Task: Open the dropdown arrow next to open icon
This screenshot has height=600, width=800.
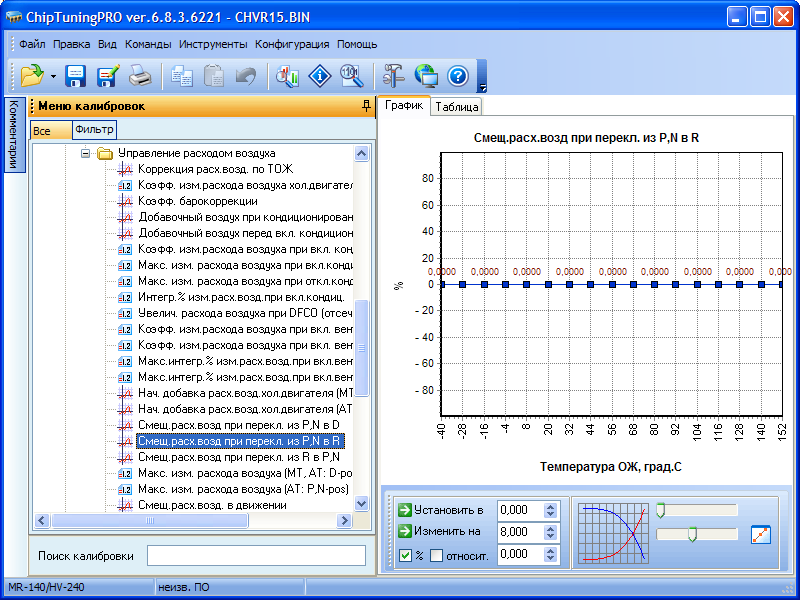Action: (52, 76)
